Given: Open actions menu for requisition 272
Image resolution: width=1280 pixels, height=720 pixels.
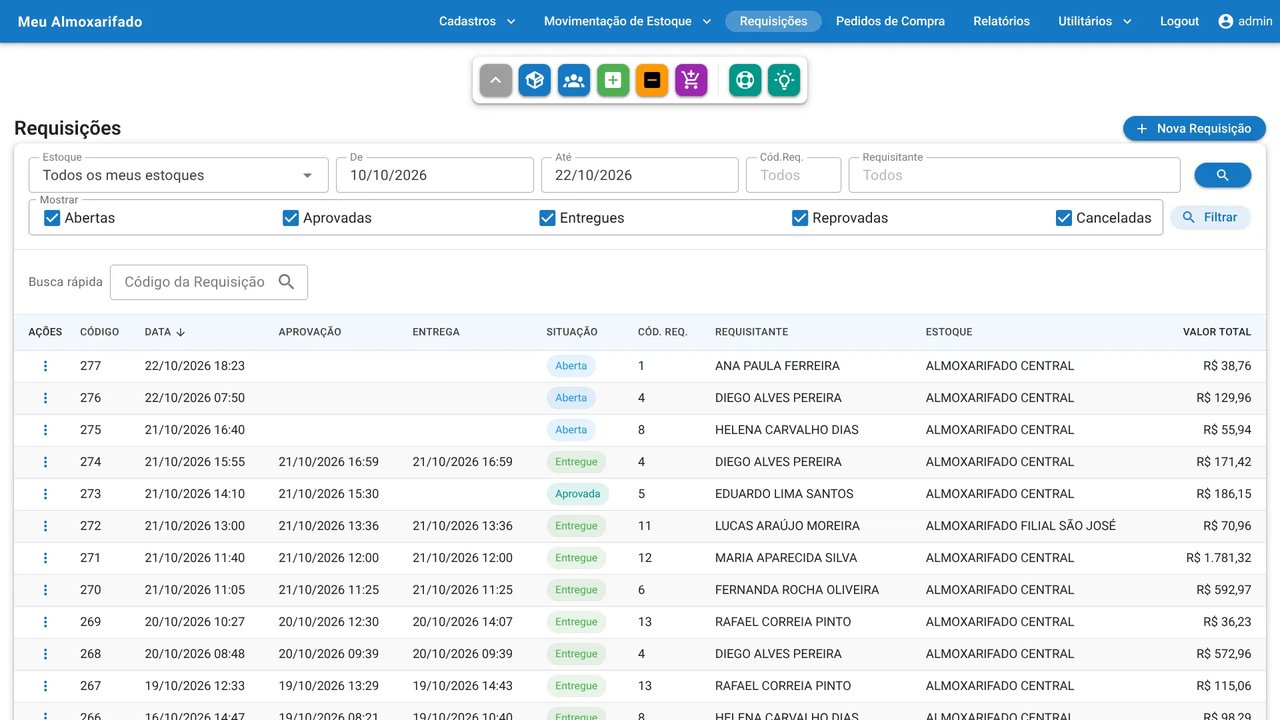Looking at the screenshot, I should click(x=45, y=526).
